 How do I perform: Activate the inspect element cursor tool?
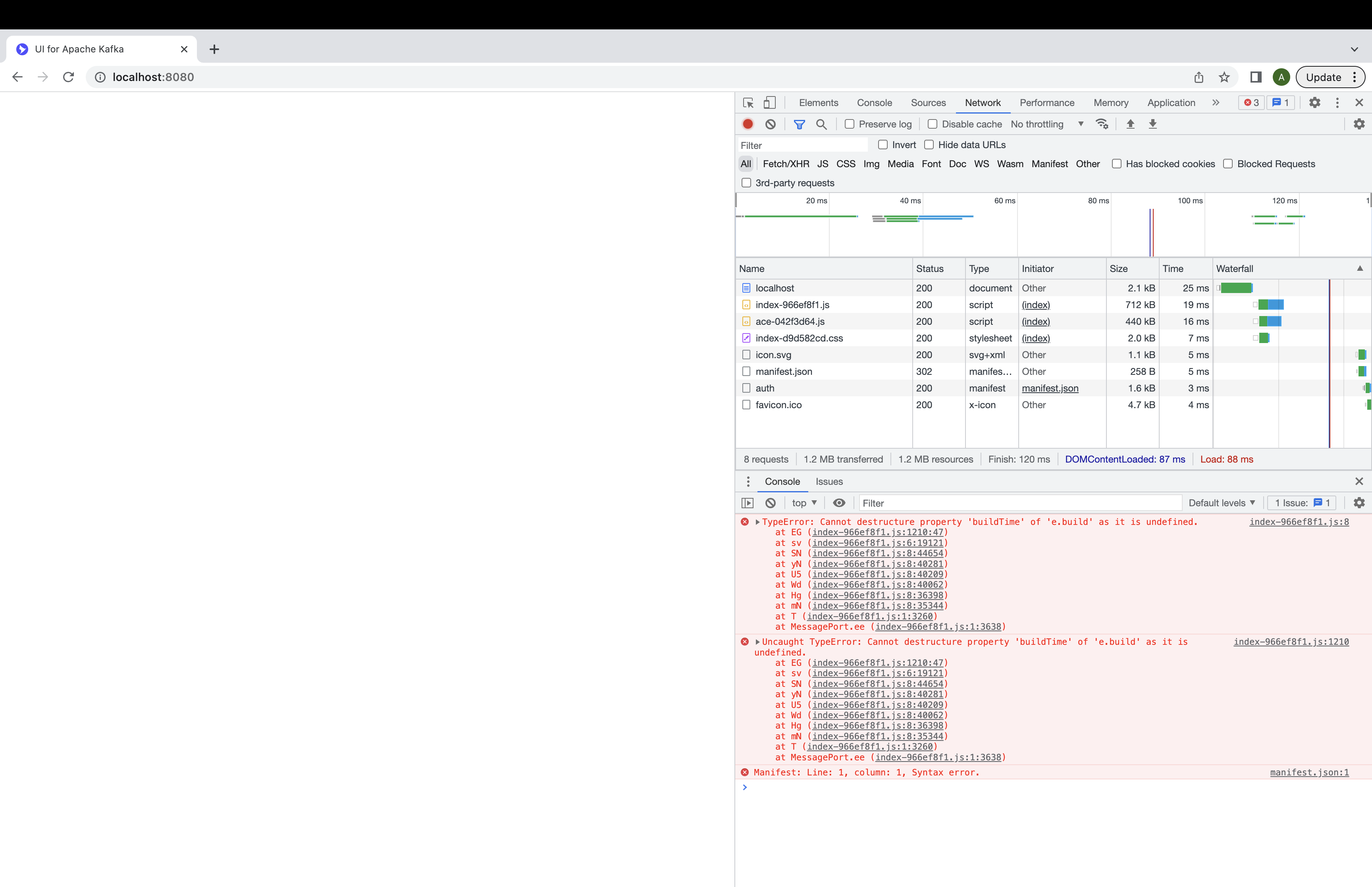coord(747,102)
